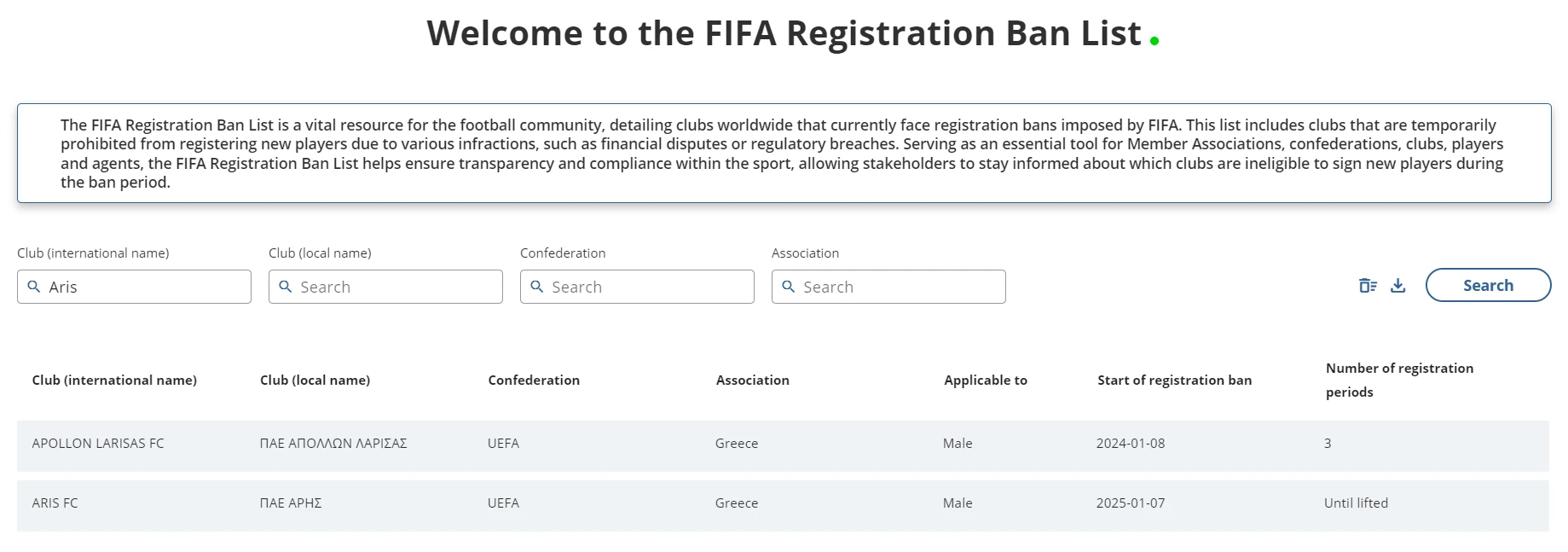1568x552 pixels.
Task: Click the green dot beside the title
Action: [x=1155, y=38]
